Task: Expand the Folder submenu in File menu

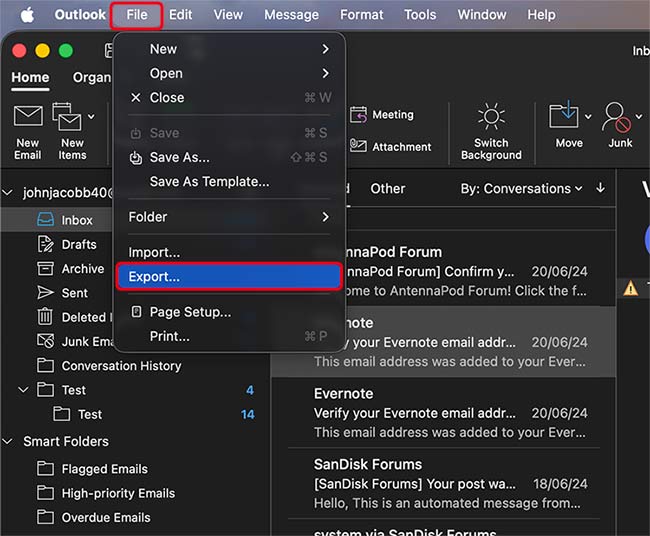Action: coord(325,217)
